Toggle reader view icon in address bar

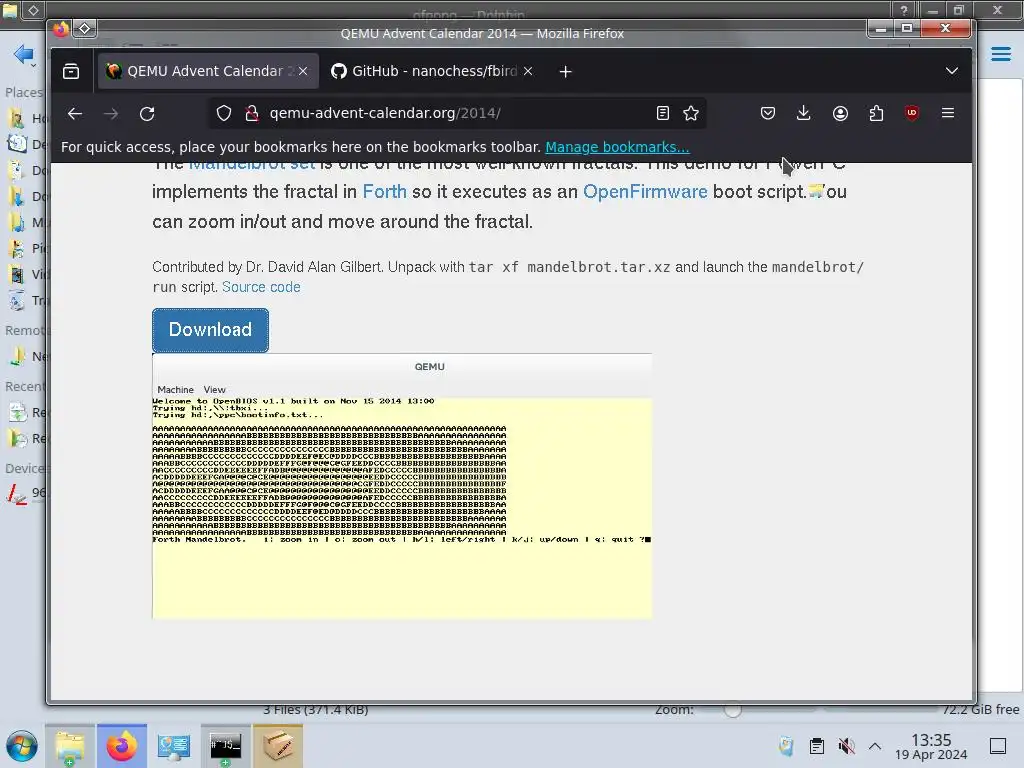(x=663, y=114)
